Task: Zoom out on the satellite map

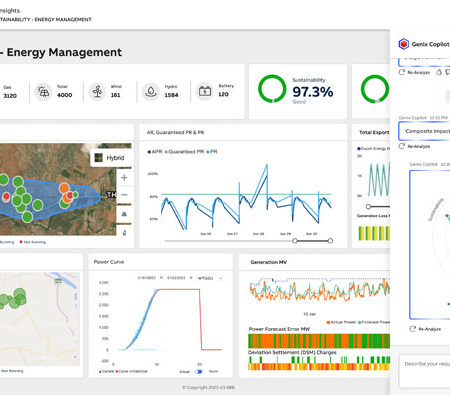Action: click(124, 195)
